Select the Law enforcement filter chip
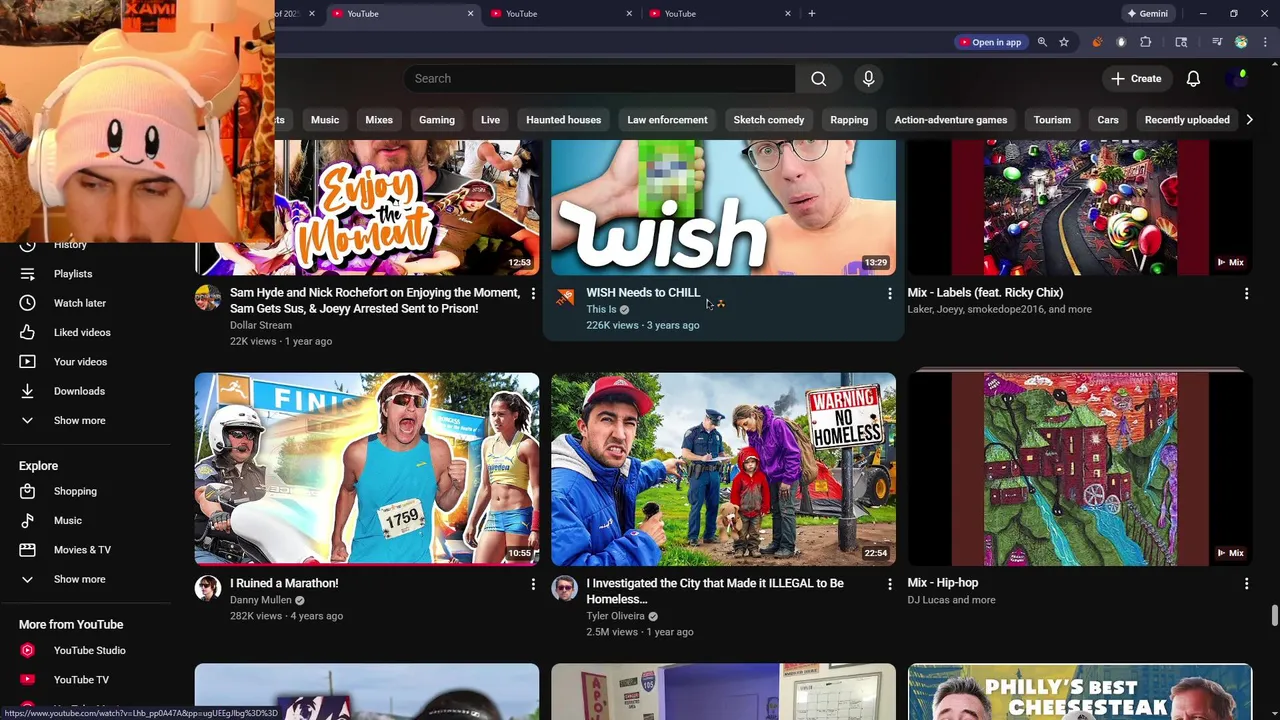 click(667, 120)
